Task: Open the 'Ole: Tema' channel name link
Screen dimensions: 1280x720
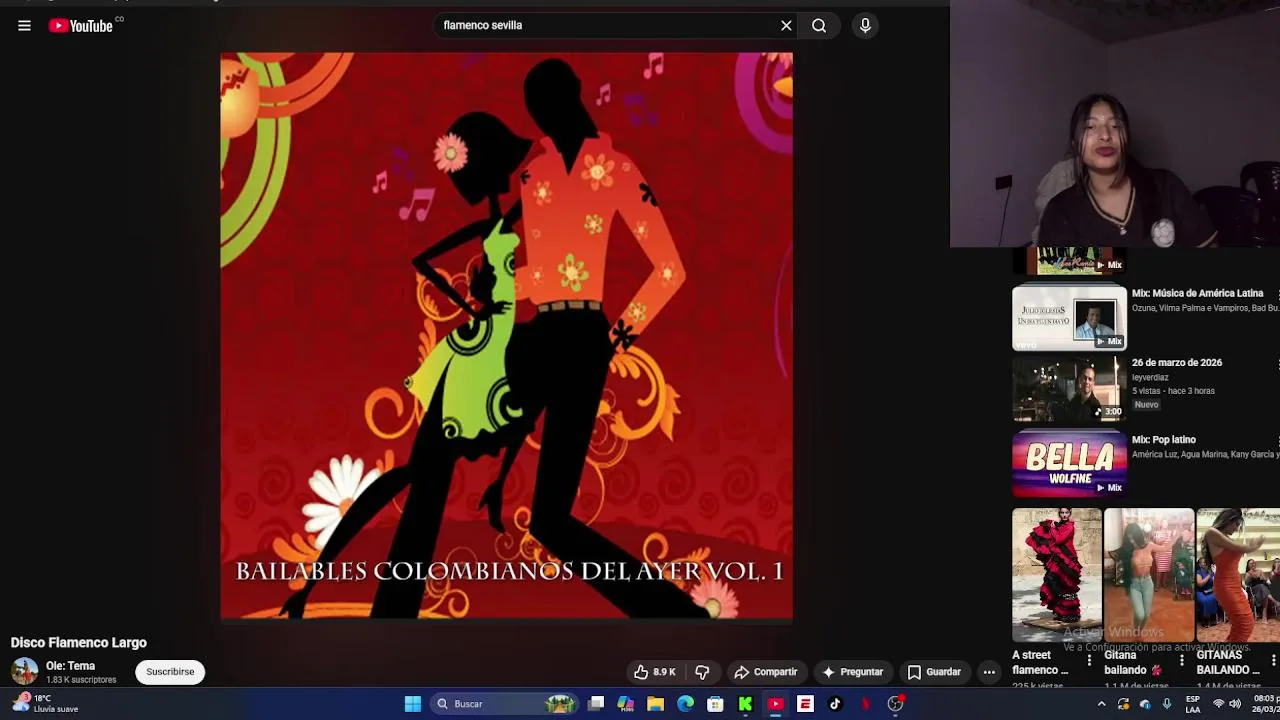Action: (x=70, y=666)
